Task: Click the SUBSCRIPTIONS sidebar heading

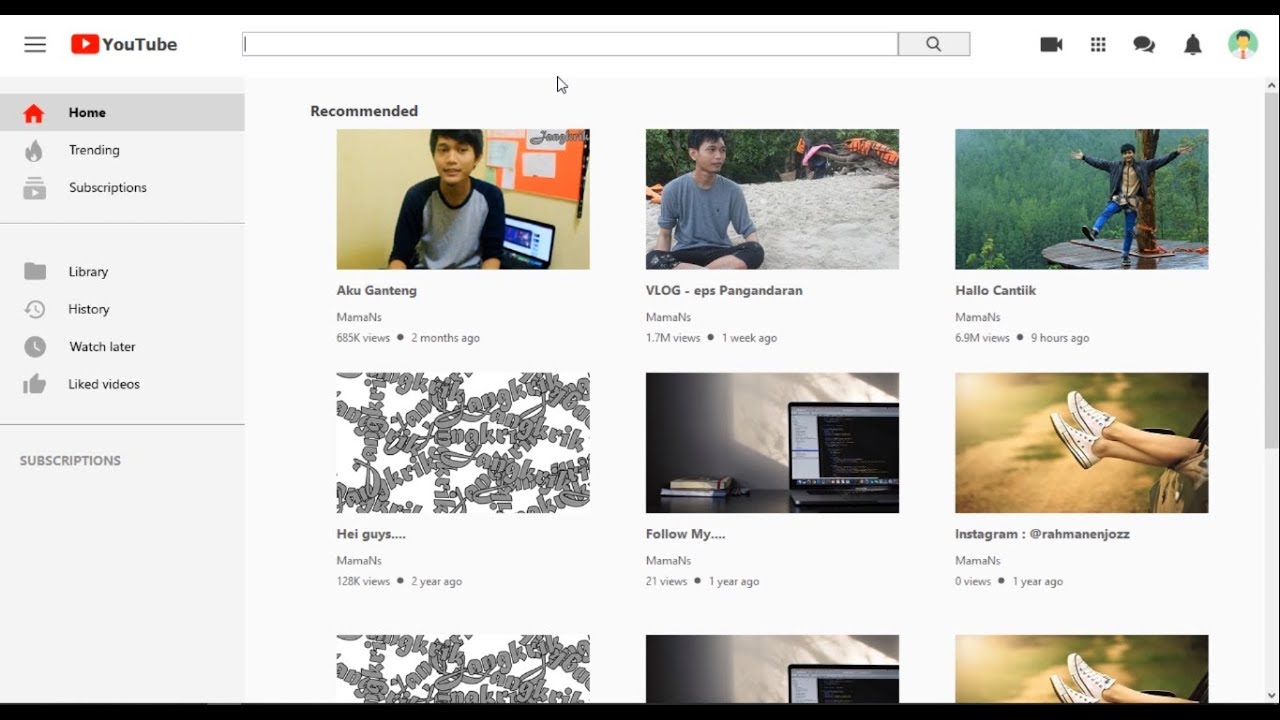Action: coord(70,461)
